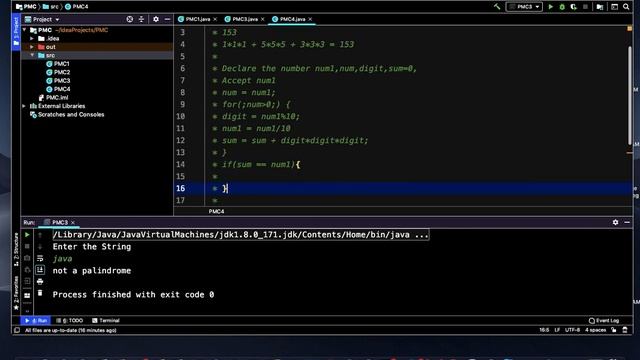Viewport: 640px width, 360px height.
Task: Select Scratches and Consoles
Action: pos(67,115)
